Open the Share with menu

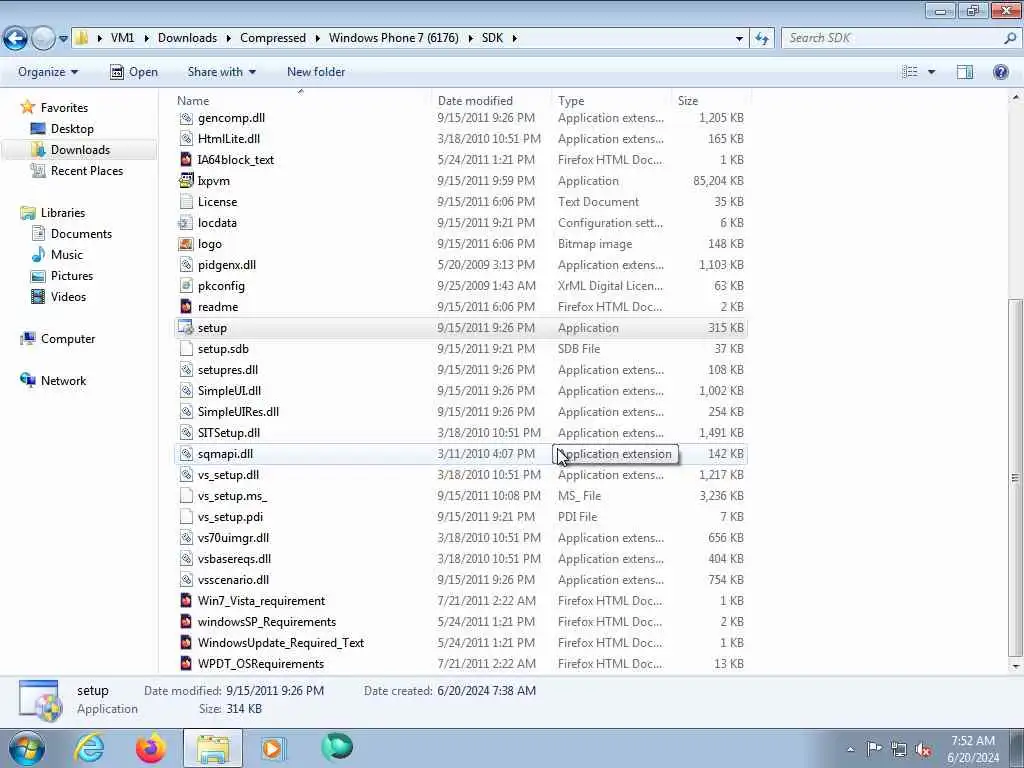pos(221,72)
